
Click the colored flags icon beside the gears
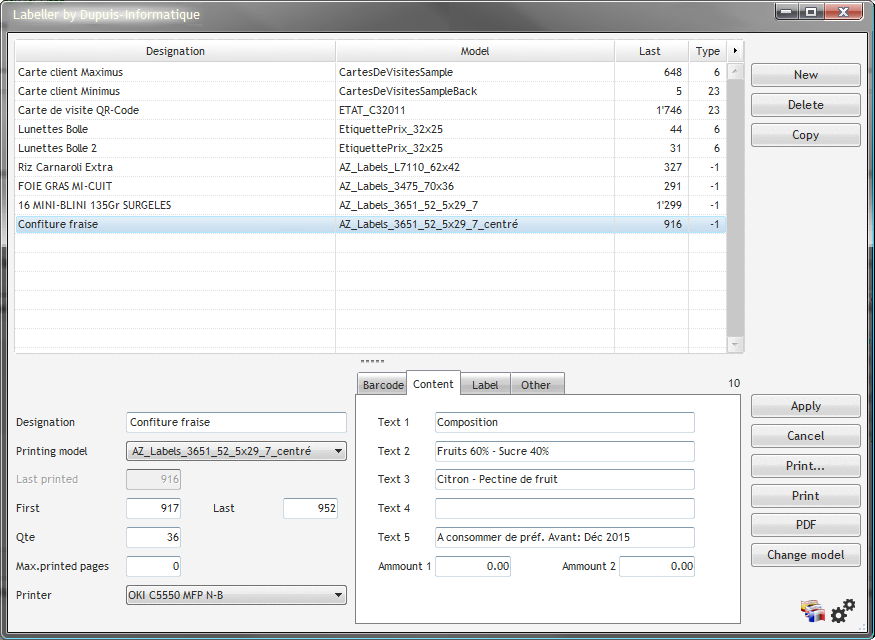point(812,611)
